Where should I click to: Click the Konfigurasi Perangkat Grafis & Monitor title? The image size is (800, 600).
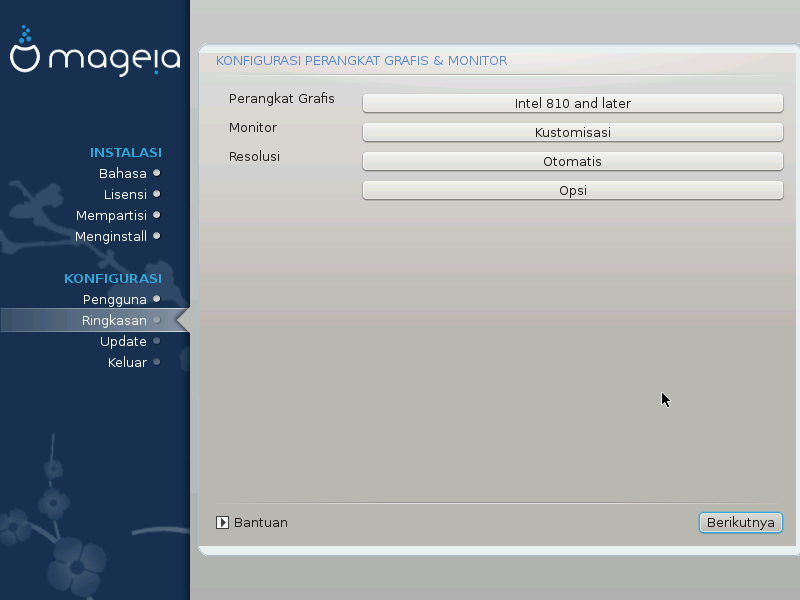tap(361, 61)
